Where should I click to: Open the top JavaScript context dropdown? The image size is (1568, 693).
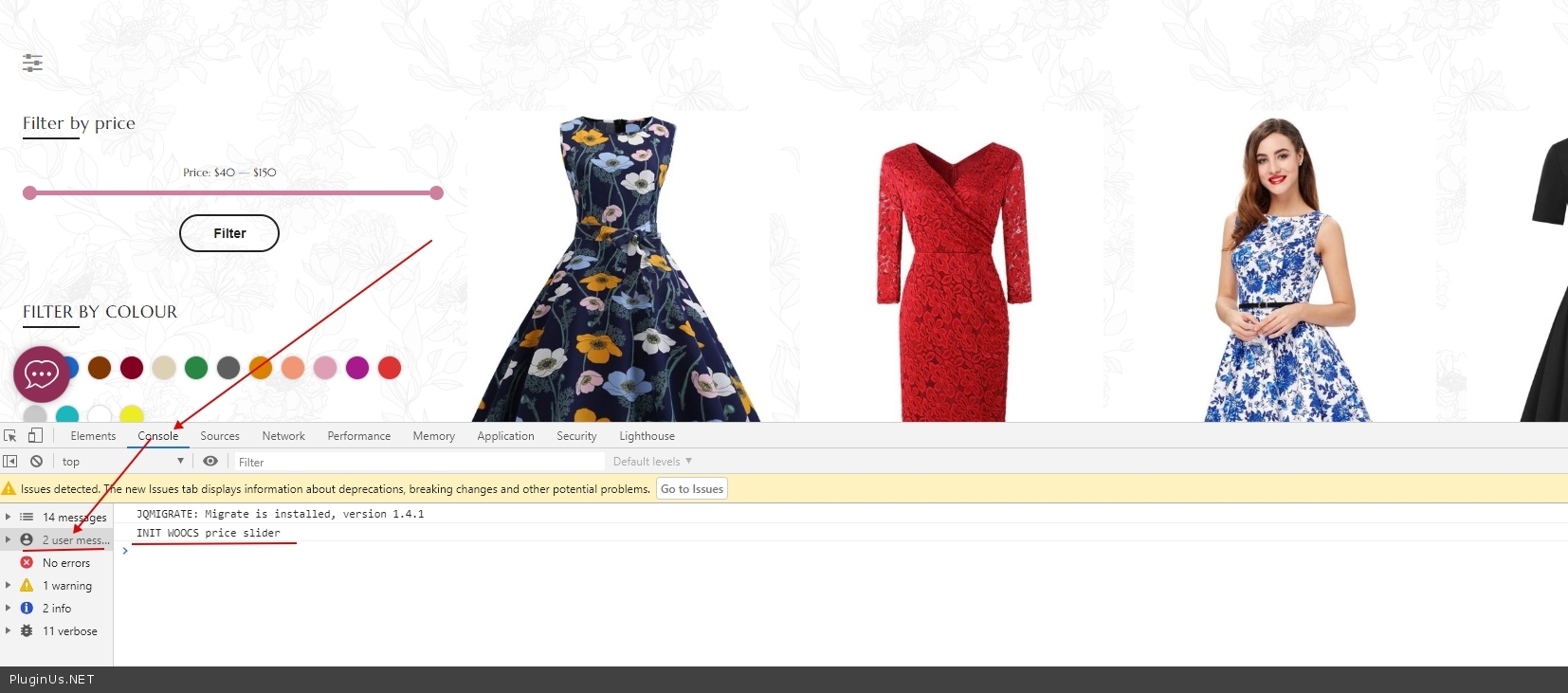click(122, 462)
